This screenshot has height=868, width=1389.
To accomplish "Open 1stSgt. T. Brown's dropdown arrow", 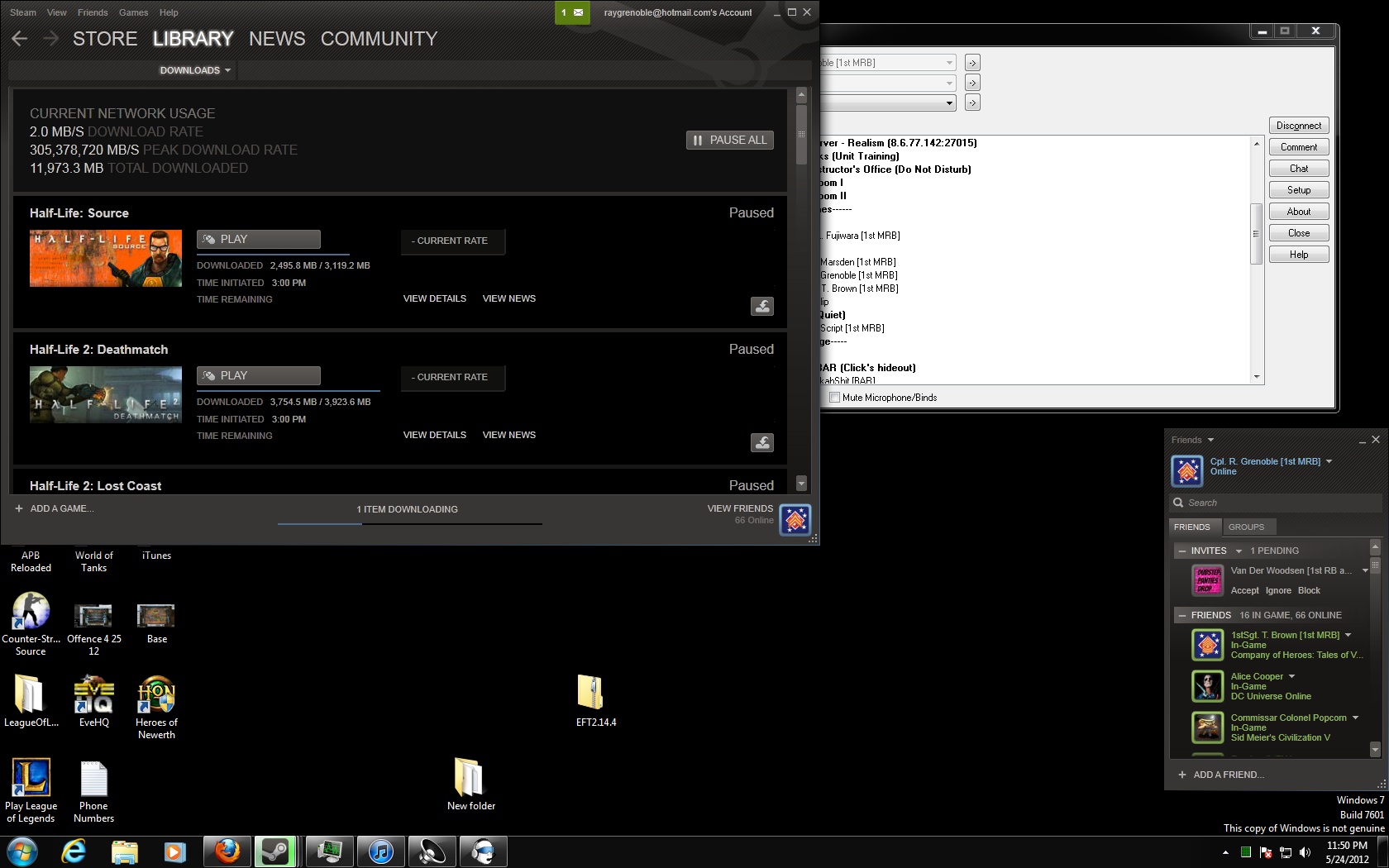I will point(1348,635).
